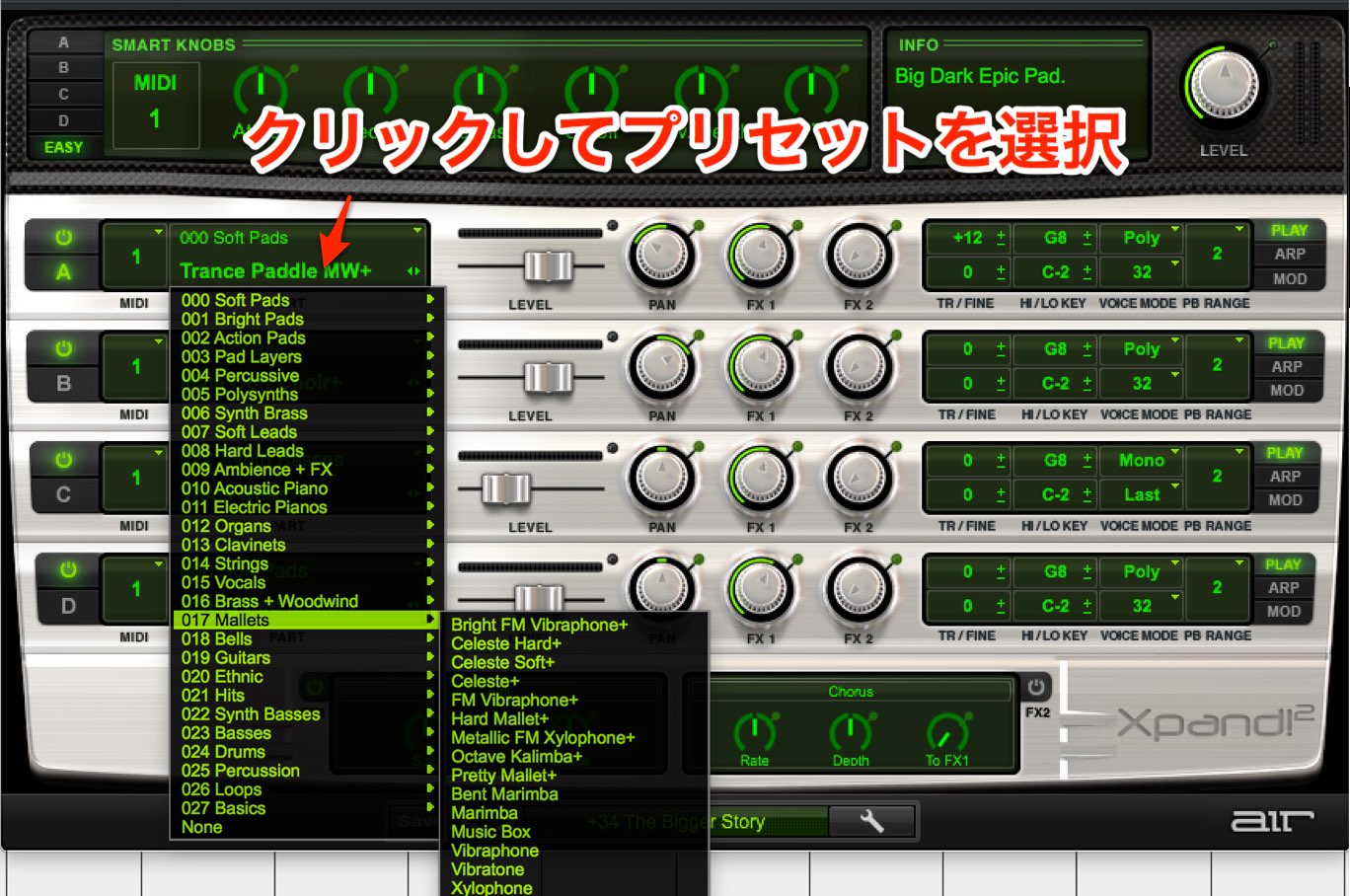Image resolution: width=1350 pixels, height=896 pixels.
Task: Click Smart Knobs MIDI channel field
Action: click(156, 106)
